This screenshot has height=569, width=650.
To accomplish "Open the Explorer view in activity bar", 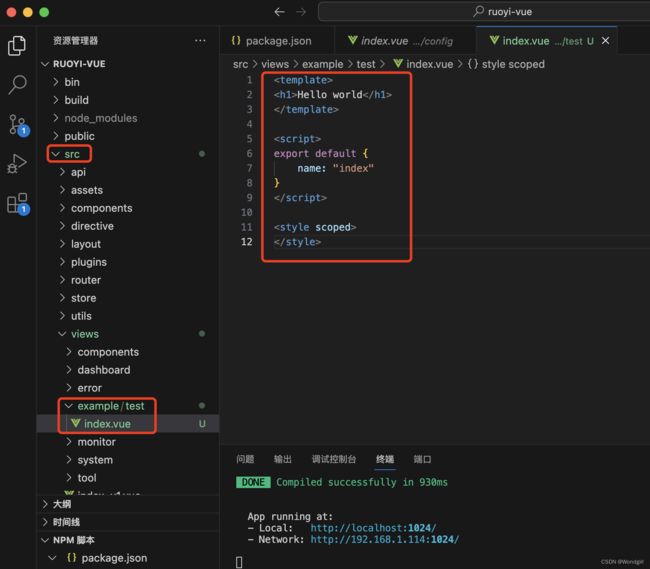I will (17, 46).
